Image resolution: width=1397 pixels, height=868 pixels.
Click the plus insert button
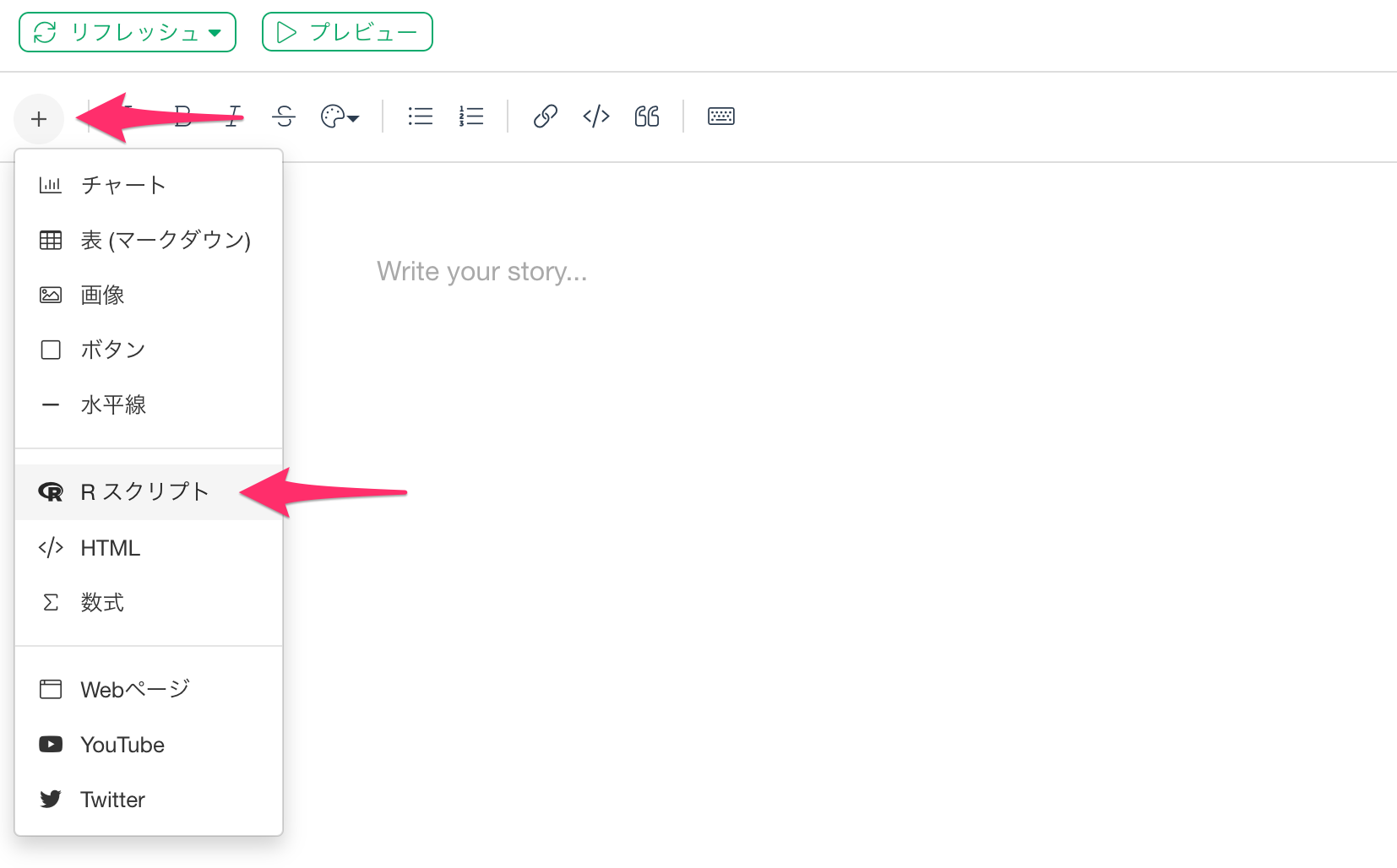click(x=39, y=119)
